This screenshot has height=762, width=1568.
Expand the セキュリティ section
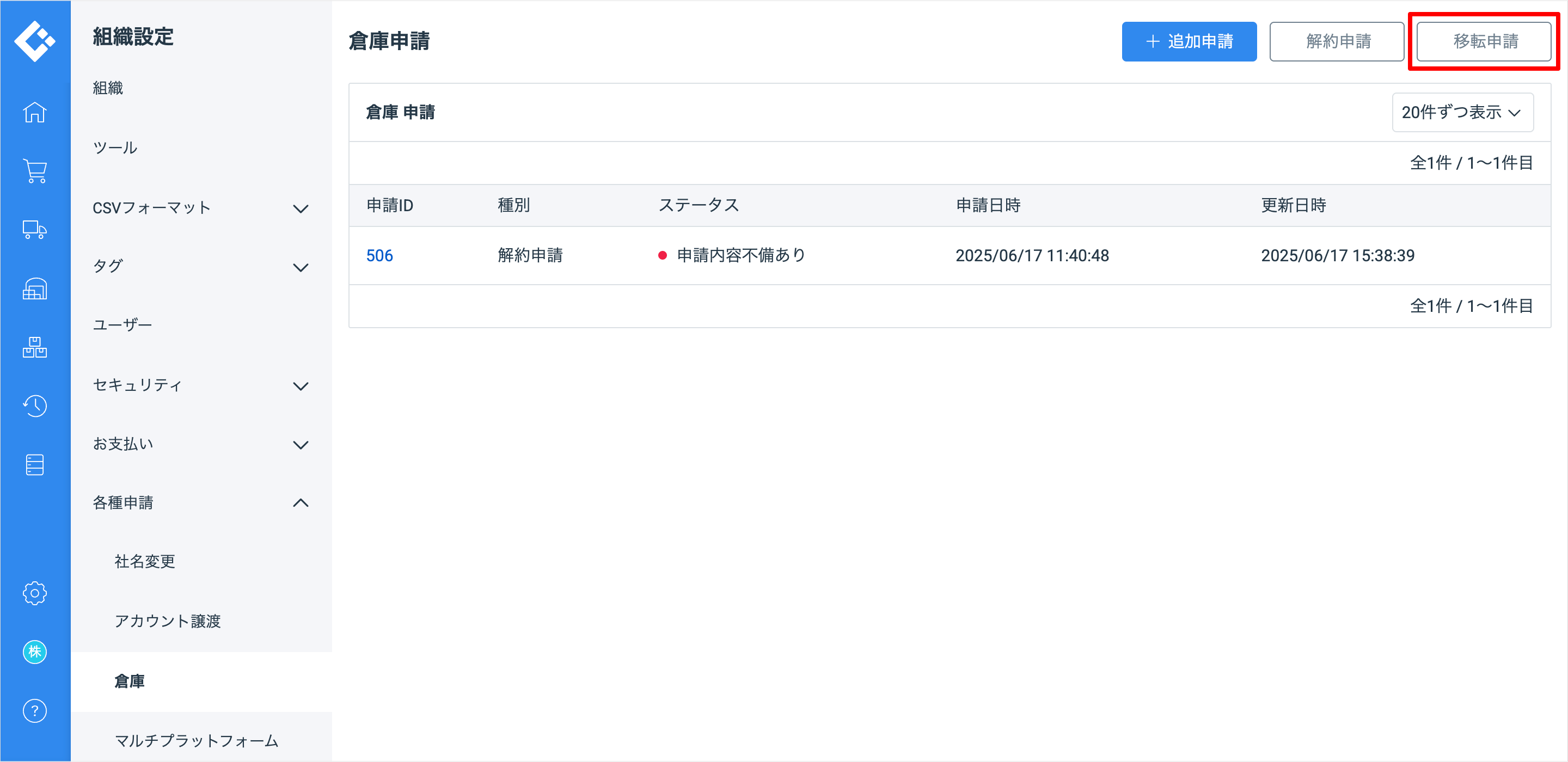tap(201, 385)
